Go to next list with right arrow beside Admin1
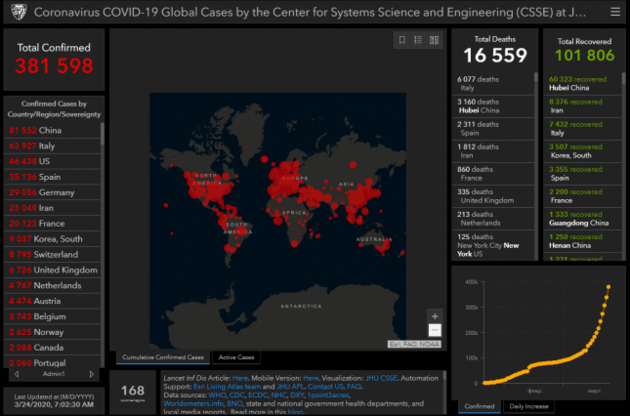630x416 pixels. click(x=92, y=374)
